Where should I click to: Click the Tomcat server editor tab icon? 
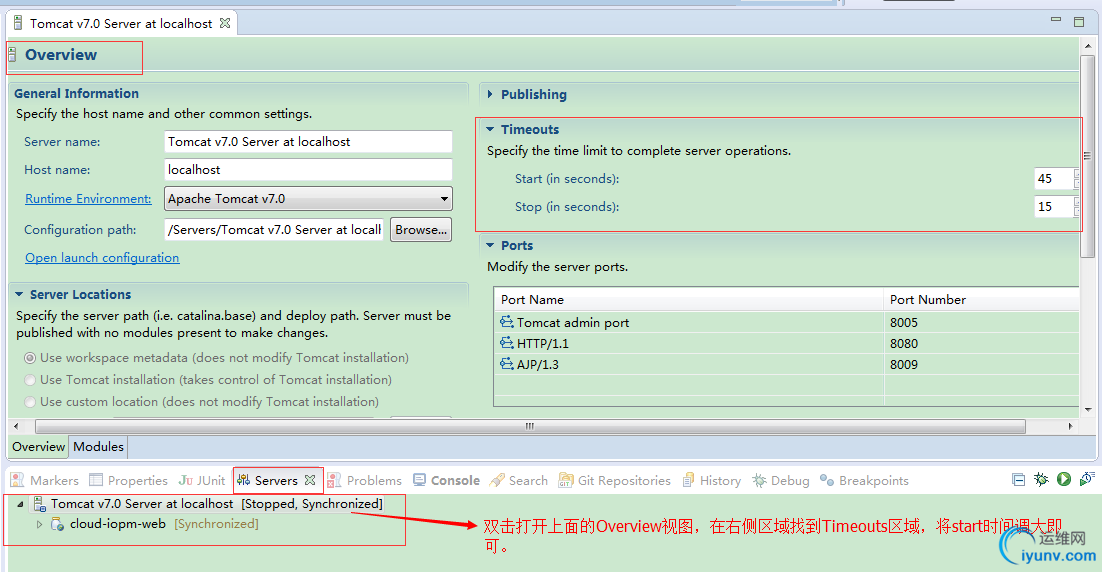(18, 23)
